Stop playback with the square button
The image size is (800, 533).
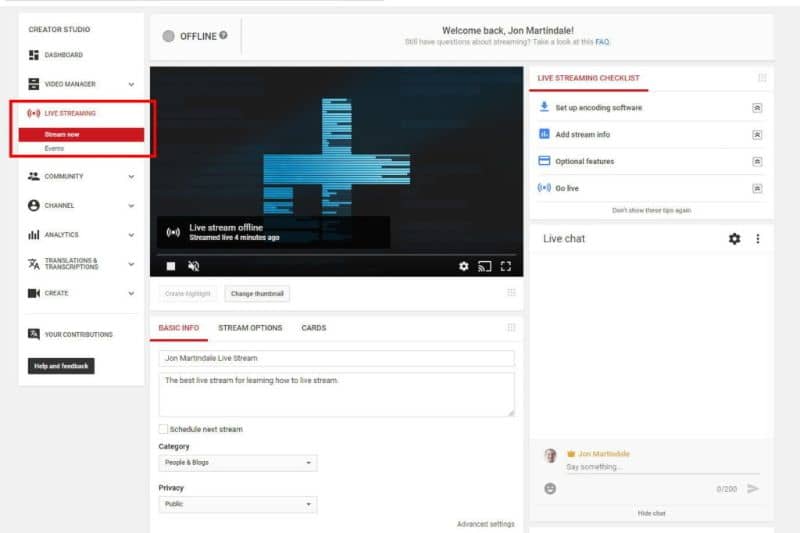pyautogui.click(x=171, y=266)
